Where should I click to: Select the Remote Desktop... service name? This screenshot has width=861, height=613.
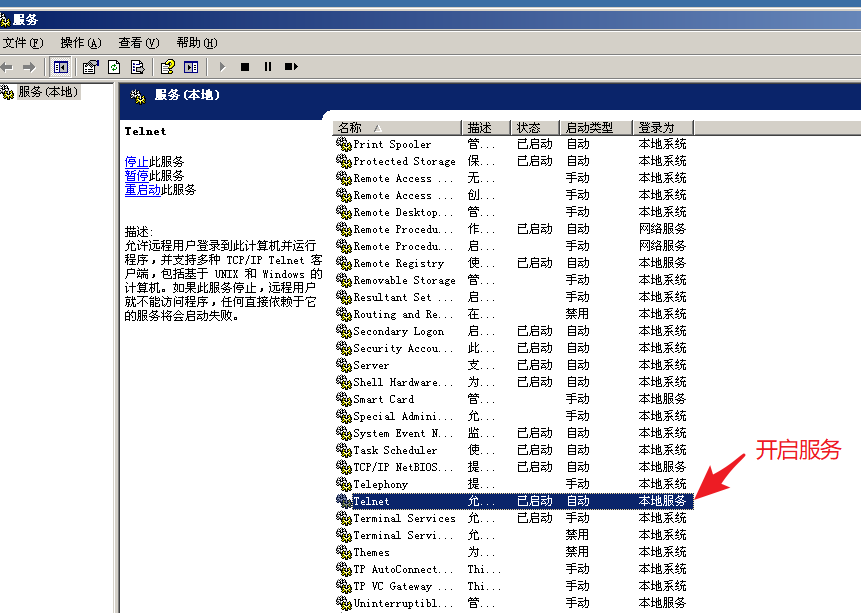403,213
